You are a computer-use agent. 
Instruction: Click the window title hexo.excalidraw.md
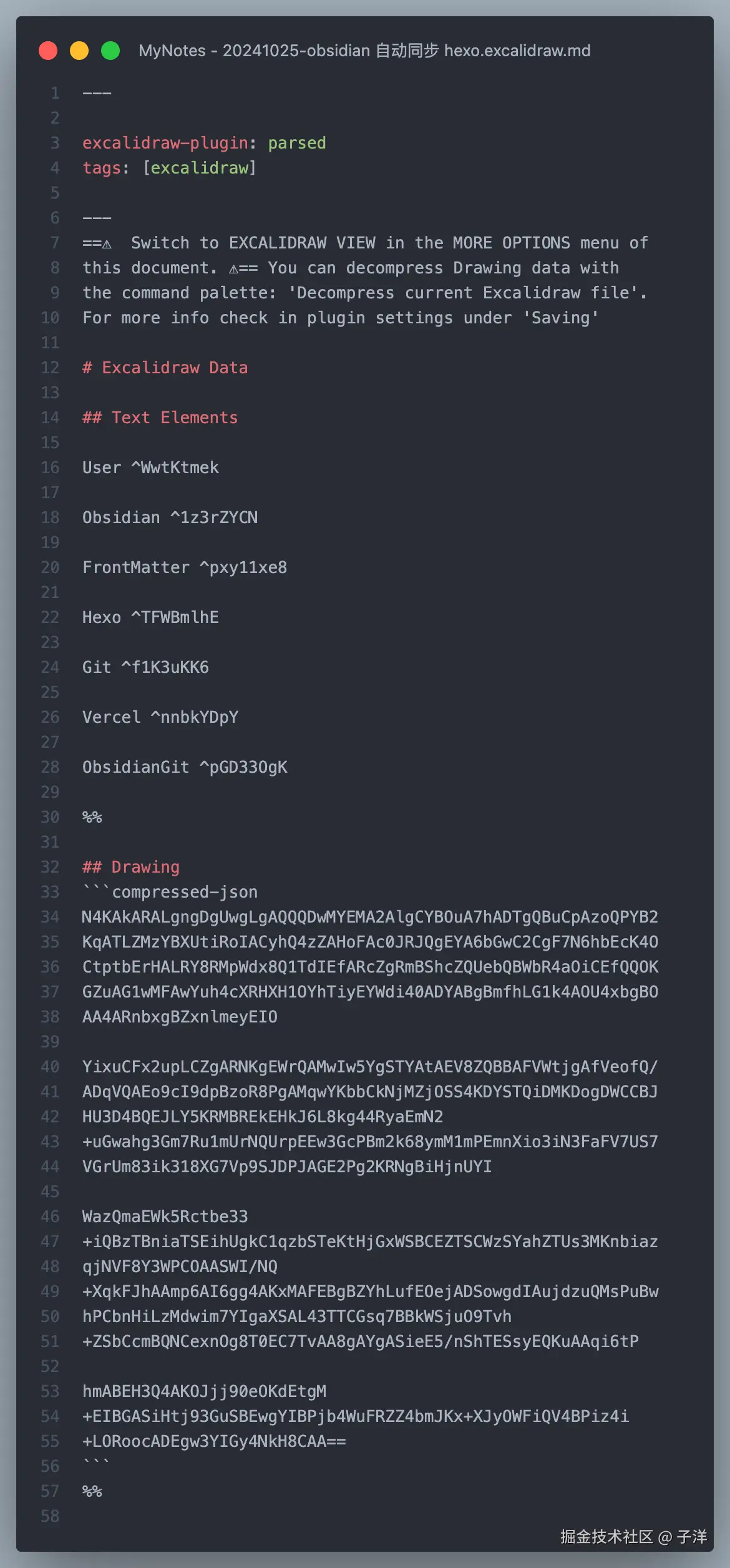tap(364, 51)
